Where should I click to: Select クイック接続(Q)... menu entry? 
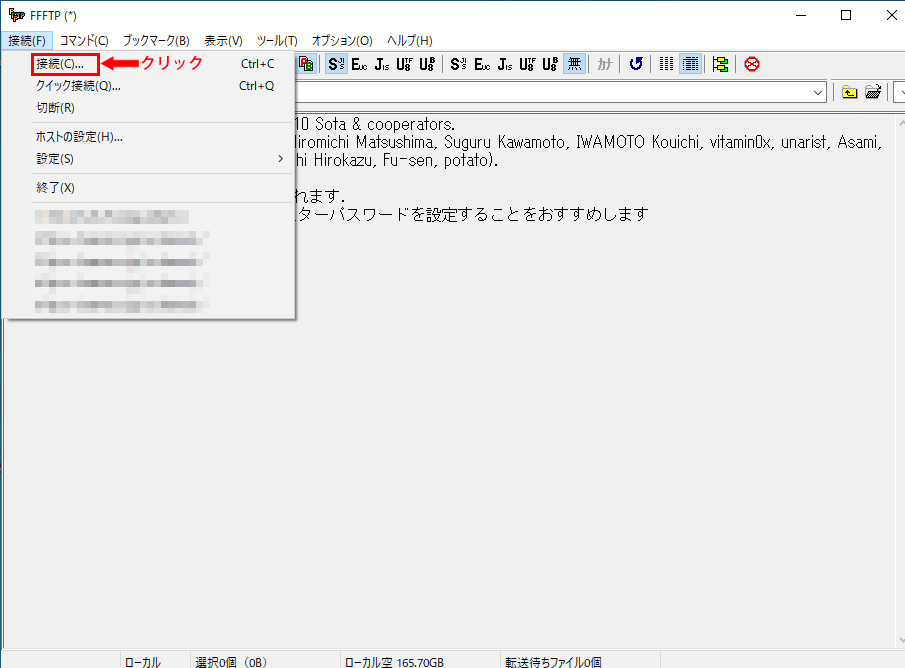(x=78, y=86)
